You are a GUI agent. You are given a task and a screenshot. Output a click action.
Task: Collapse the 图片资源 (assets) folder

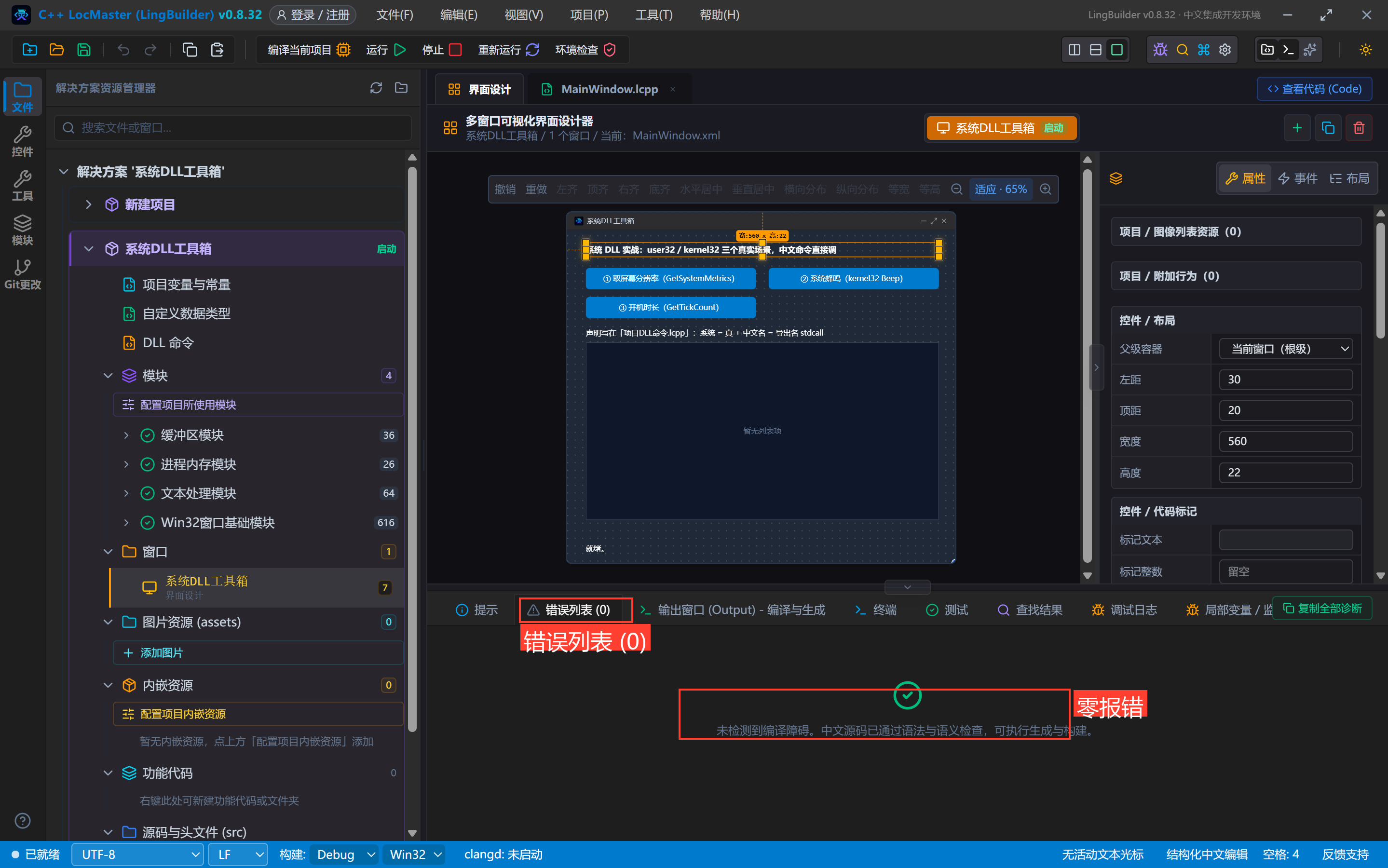tap(108, 622)
